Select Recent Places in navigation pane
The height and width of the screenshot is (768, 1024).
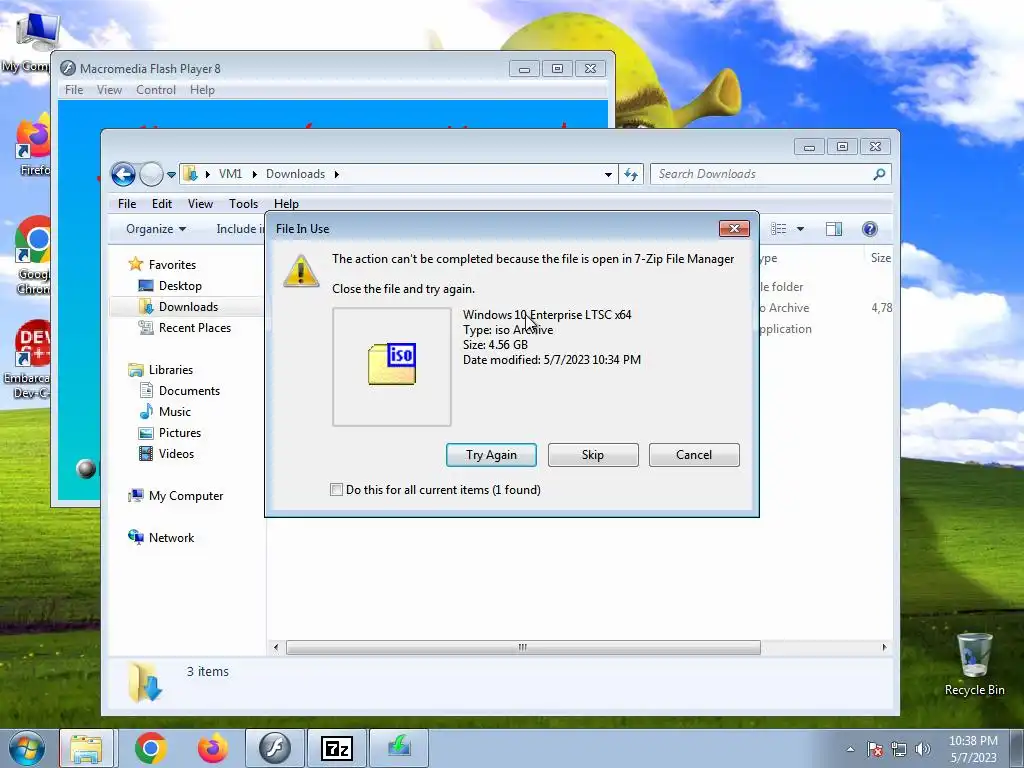[x=195, y=328]
